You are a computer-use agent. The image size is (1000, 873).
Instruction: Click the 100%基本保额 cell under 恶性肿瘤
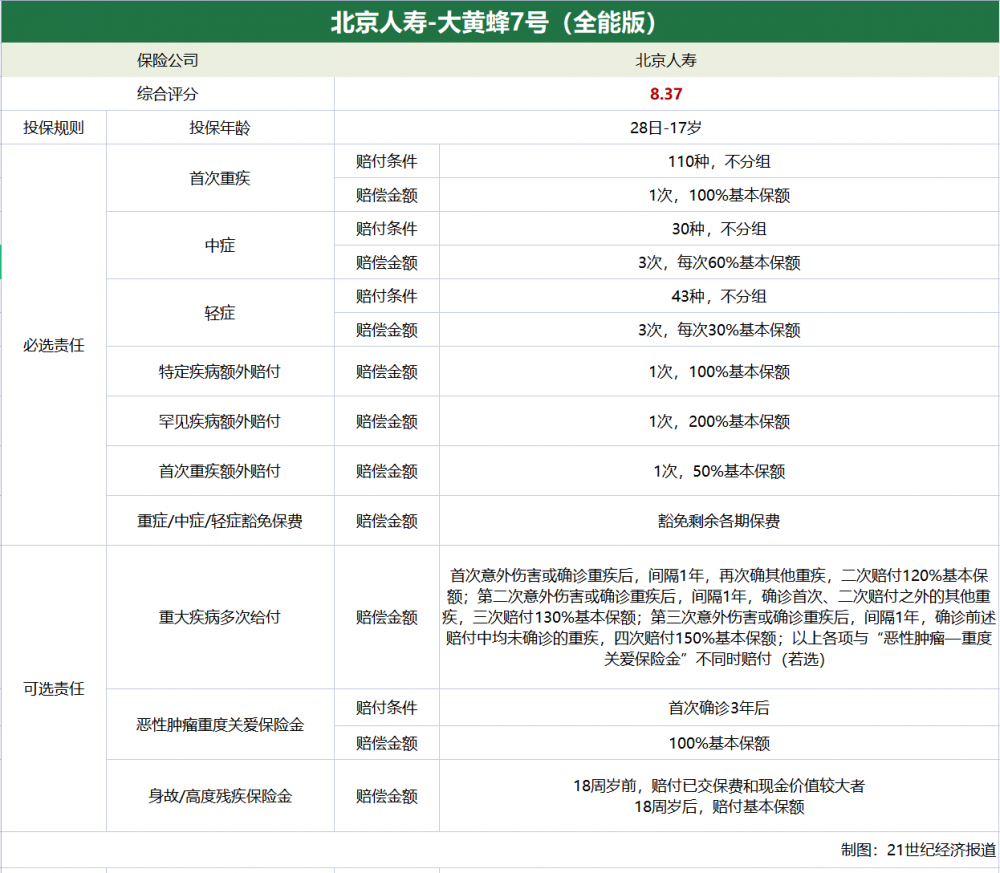[x=719, y=743]
